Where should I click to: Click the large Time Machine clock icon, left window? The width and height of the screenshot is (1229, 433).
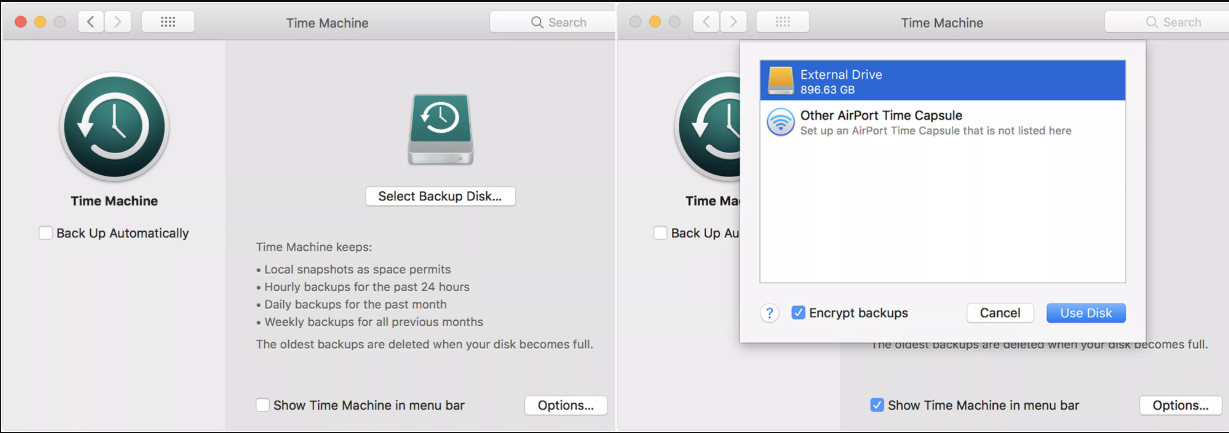(114, 127)
